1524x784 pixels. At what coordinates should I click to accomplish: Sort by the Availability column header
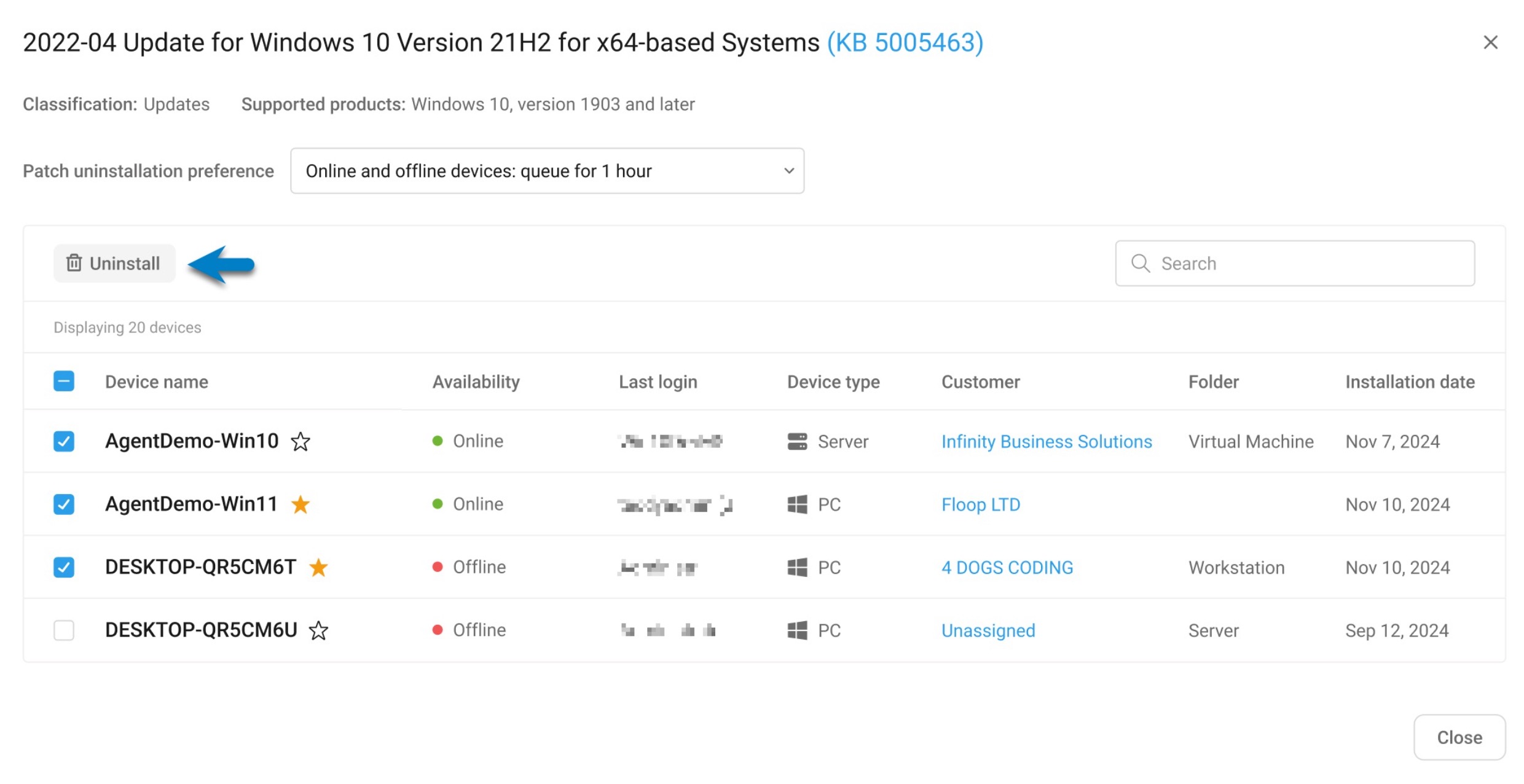click(x=476, y=382)
